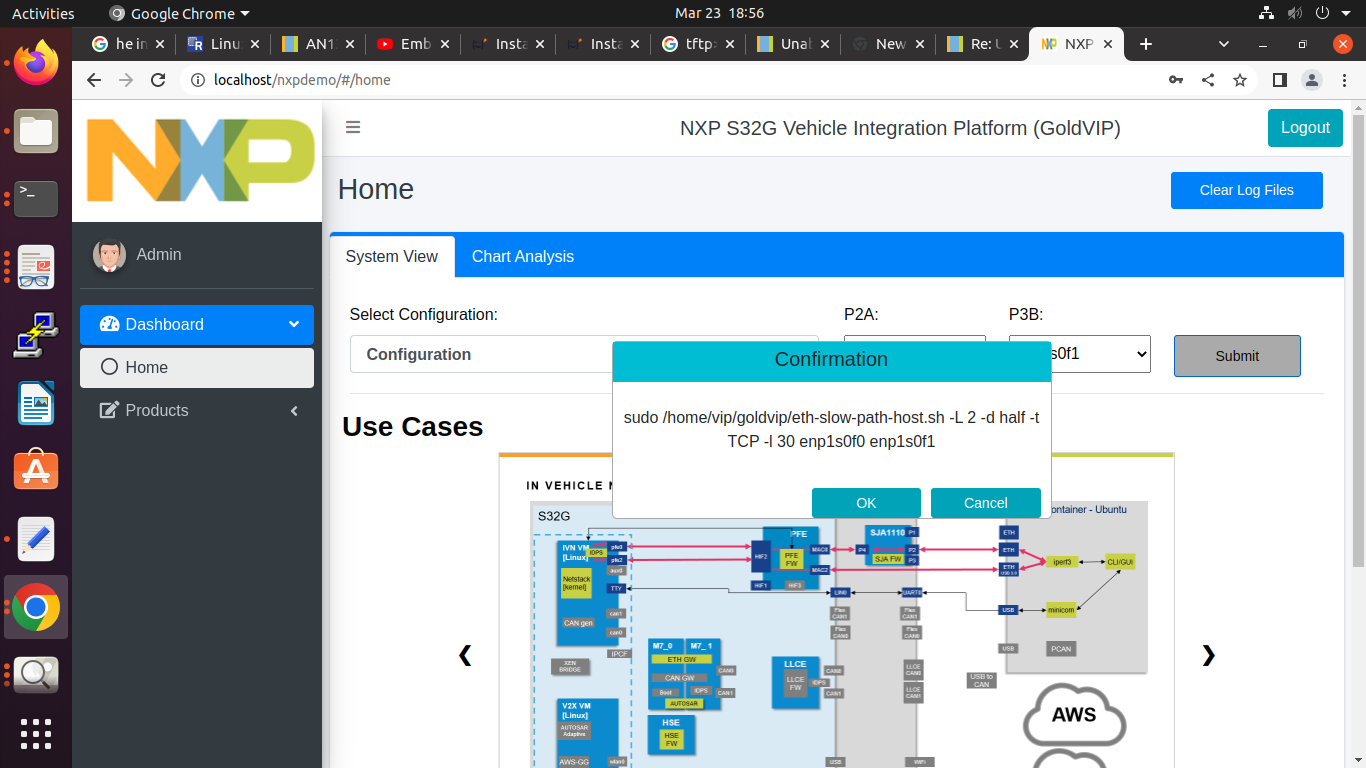Click the Submit button
The image size is (1366, 768).
(x=1237, y=356)
